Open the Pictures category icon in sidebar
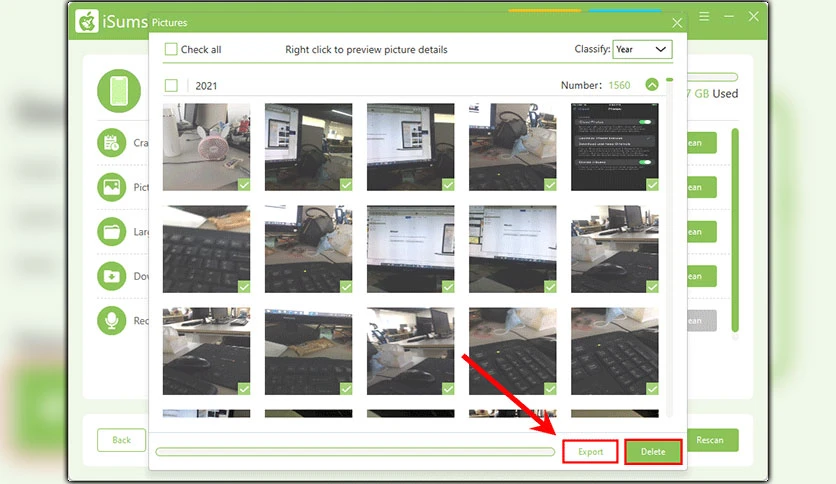 pos(111,187)
